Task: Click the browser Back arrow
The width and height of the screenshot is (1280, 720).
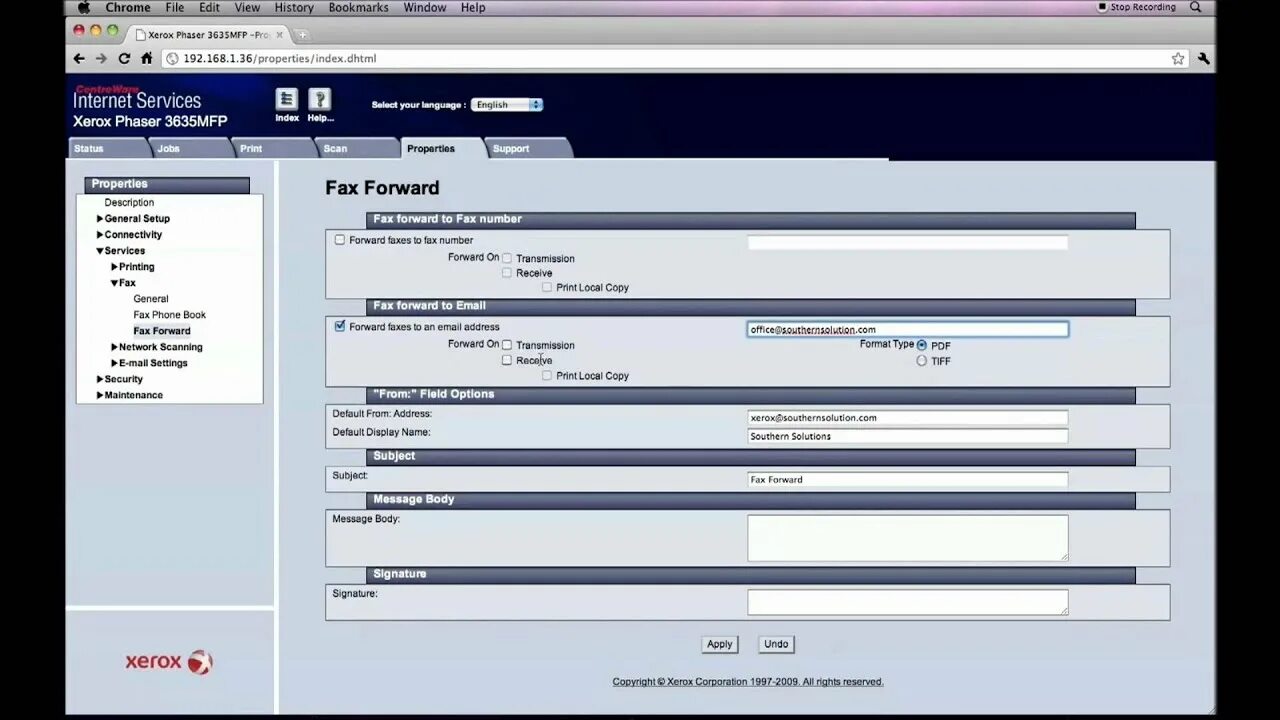Action: [x=79, y=59]
